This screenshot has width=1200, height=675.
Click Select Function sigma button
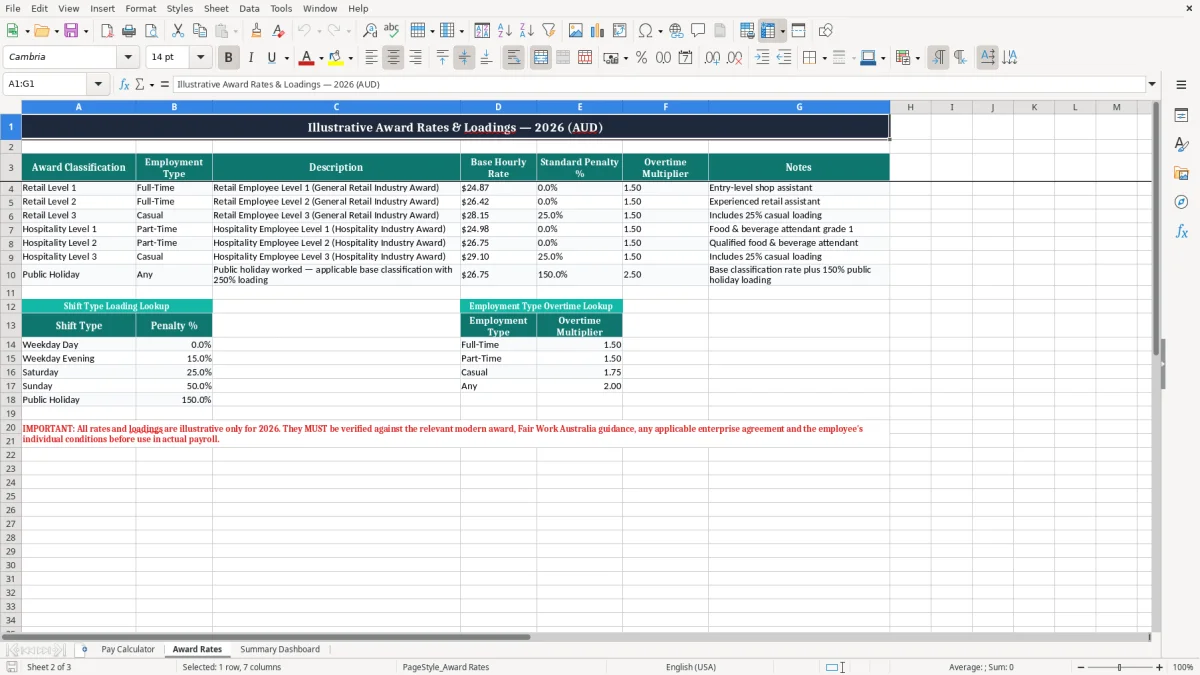139,84
